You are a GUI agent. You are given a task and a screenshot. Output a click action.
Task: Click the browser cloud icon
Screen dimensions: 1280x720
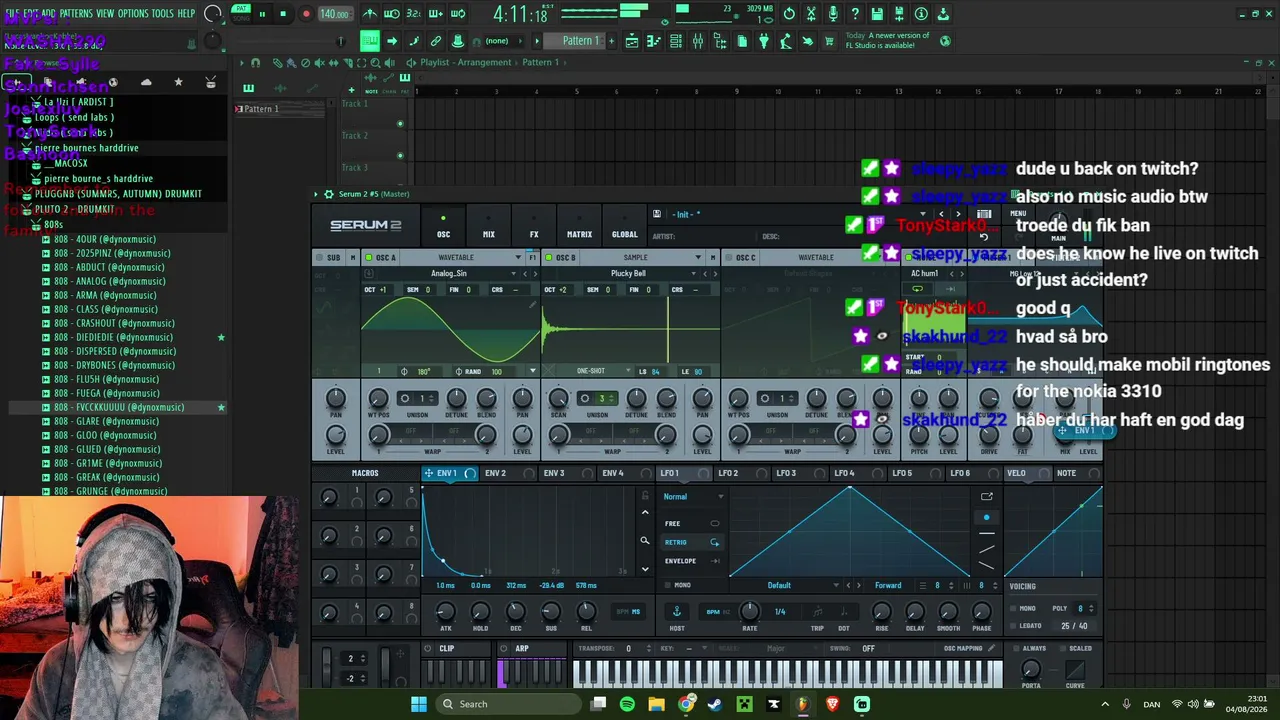pos(146,82)
